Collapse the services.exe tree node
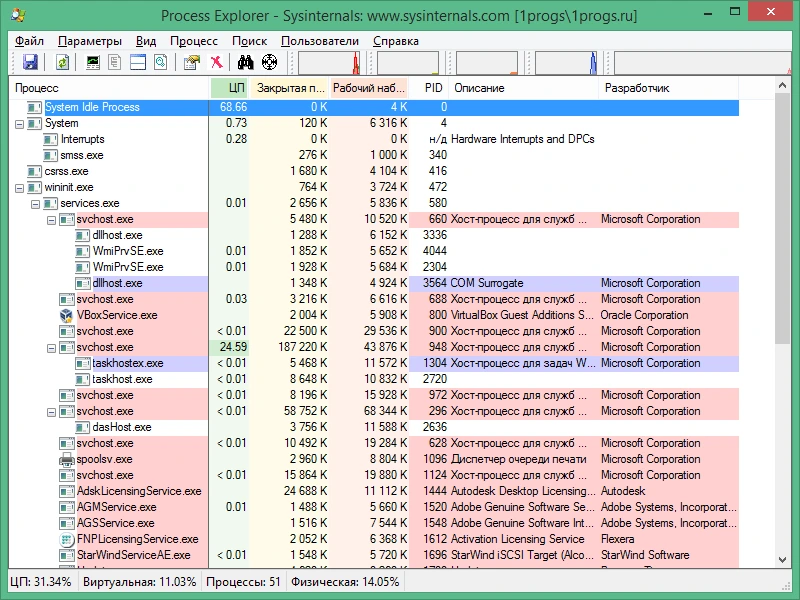This screenshot has width=800, height=600. point(35,204)
